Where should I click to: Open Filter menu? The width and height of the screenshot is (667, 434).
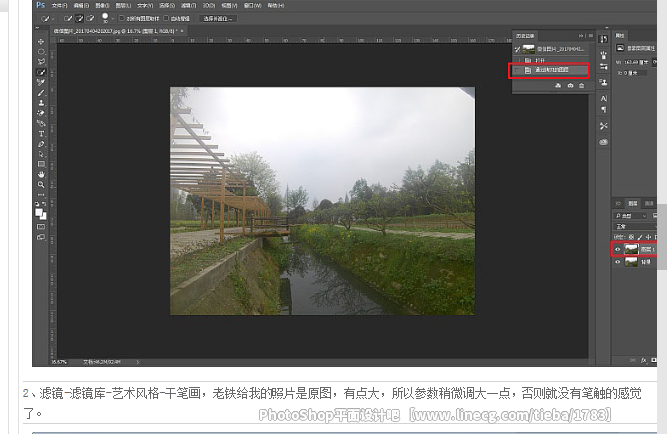pos(188,6)
